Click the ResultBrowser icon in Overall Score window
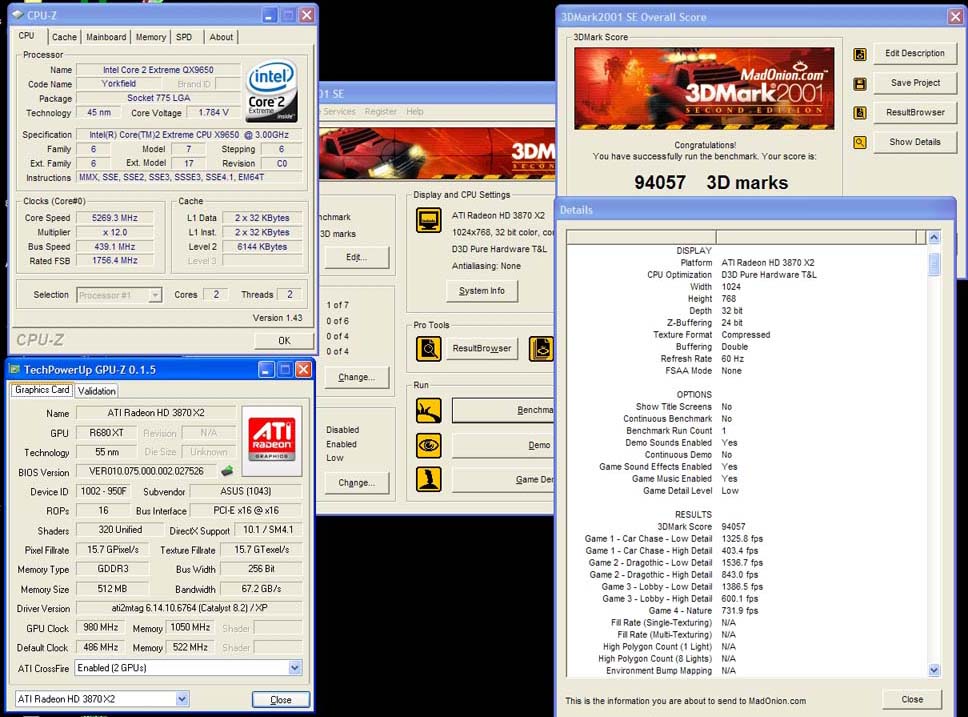Screen dimensions: 968x717 (859, 113)
